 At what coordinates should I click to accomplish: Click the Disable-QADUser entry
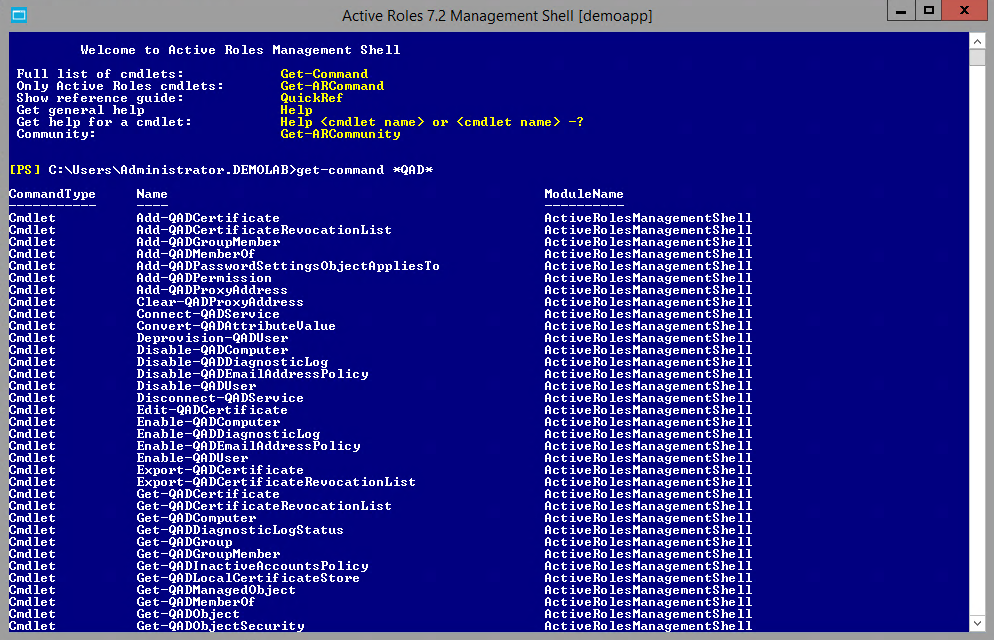click(197, 387)
